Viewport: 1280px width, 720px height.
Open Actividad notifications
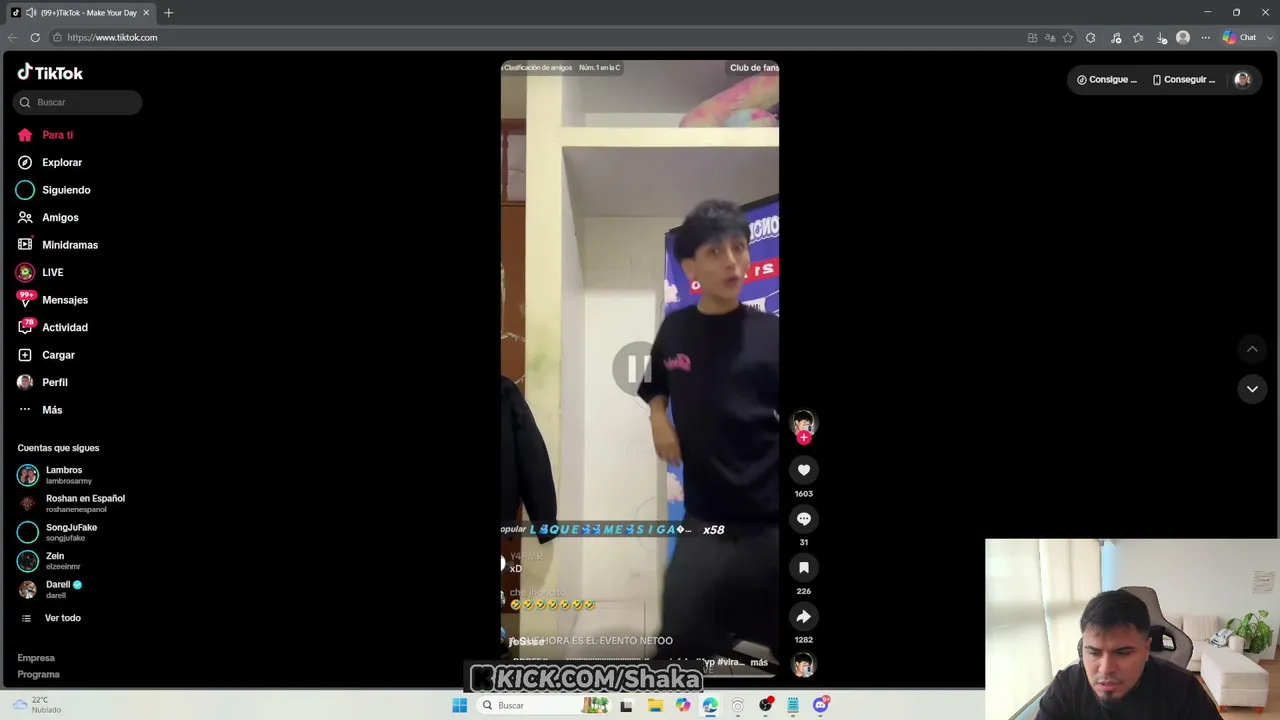[52, 327]
